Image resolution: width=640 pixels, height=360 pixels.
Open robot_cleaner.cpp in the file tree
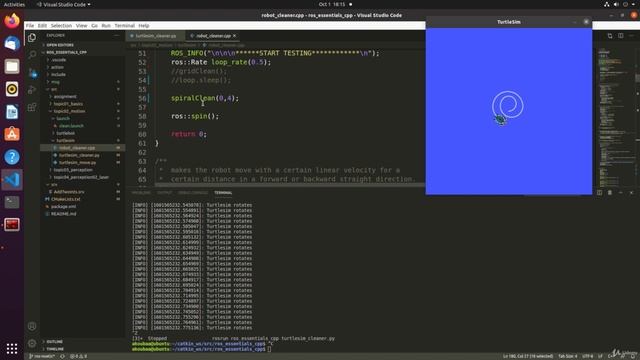click(77, 148)
